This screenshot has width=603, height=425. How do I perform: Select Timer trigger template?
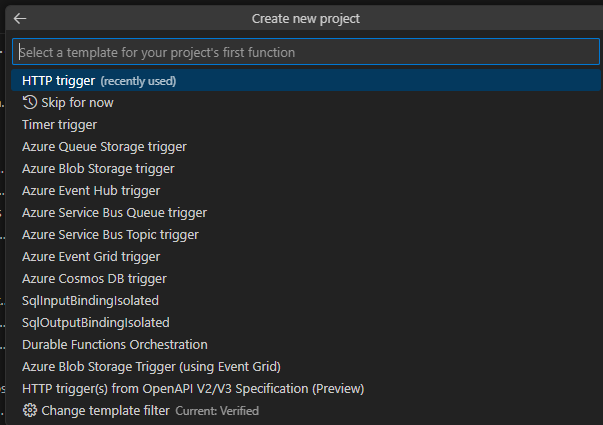[x=59, y=125]
